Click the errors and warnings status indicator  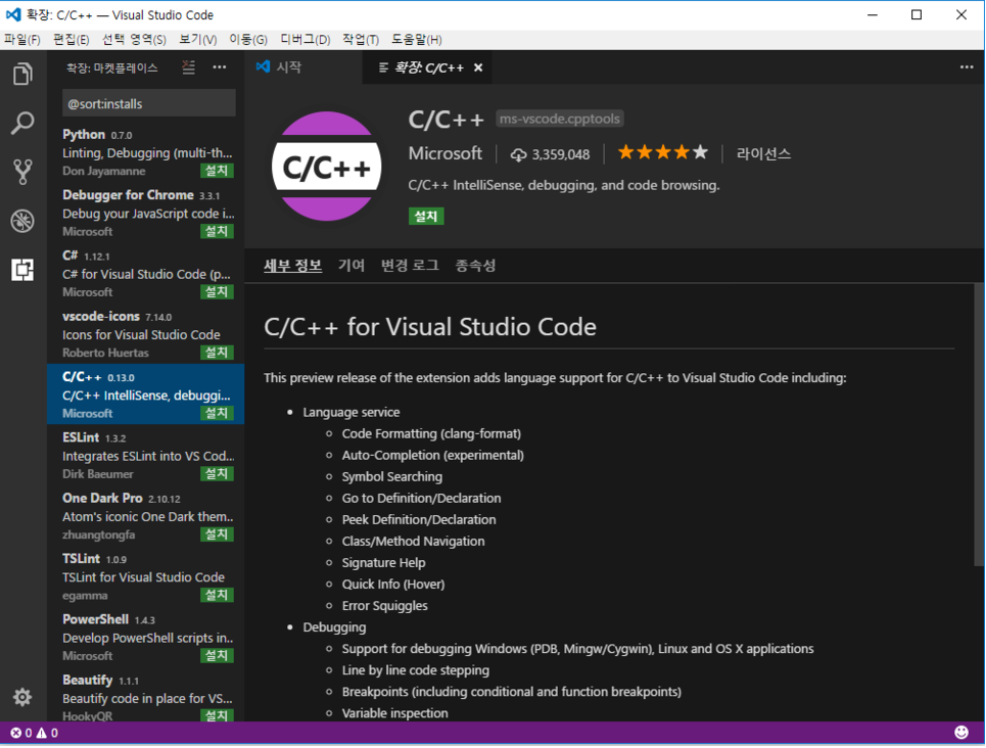[x=35, y=732]
